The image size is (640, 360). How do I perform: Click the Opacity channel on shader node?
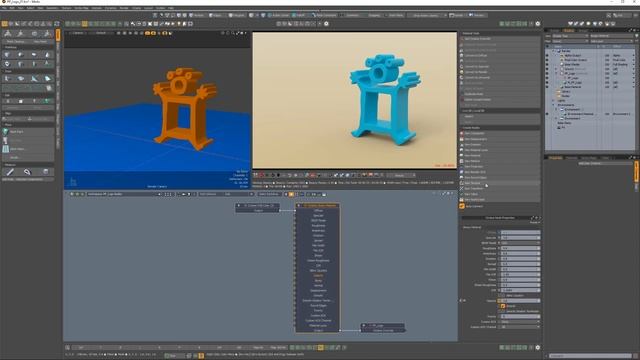click(x=318, y=276)
